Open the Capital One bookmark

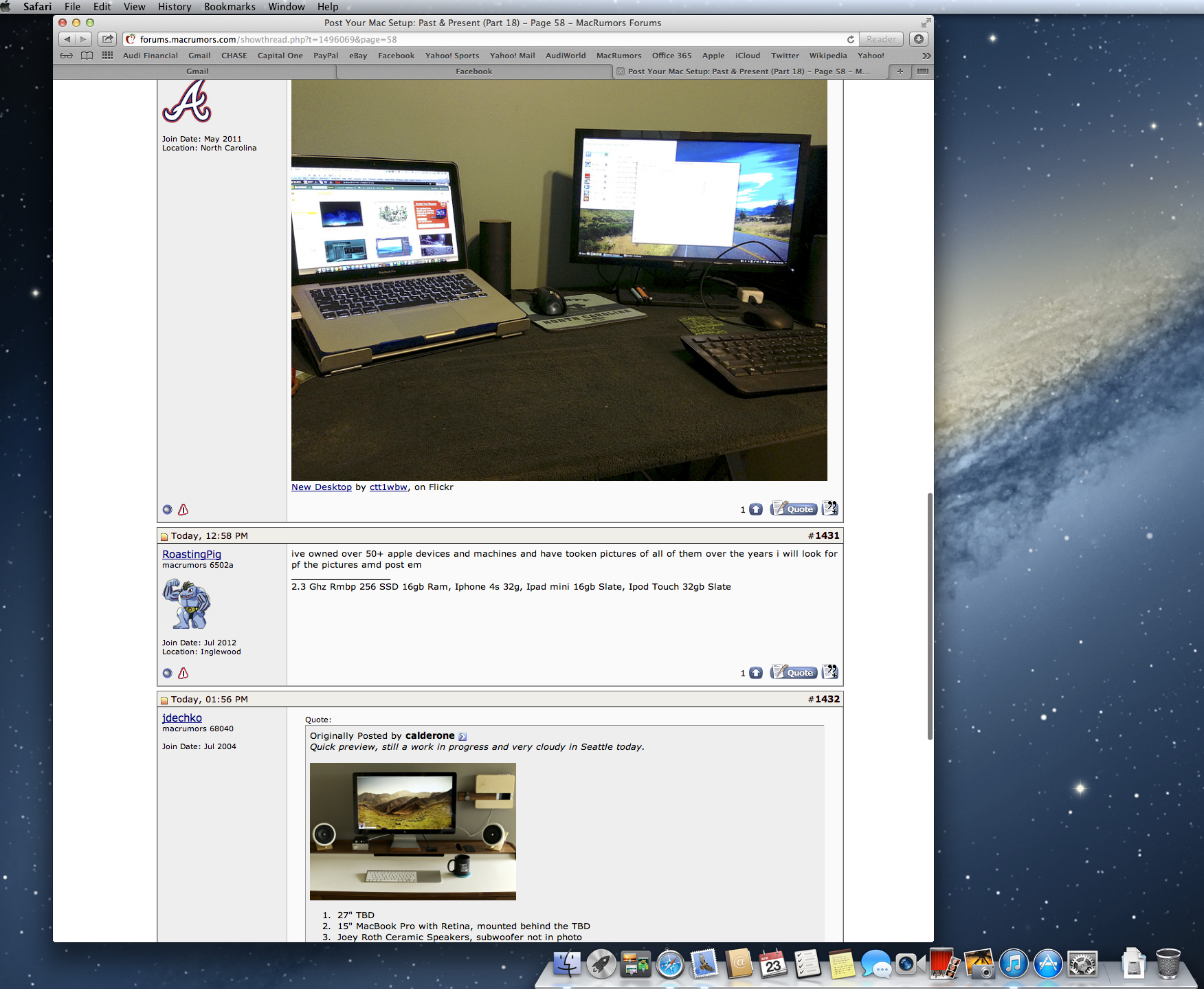(x=280, y=56)
